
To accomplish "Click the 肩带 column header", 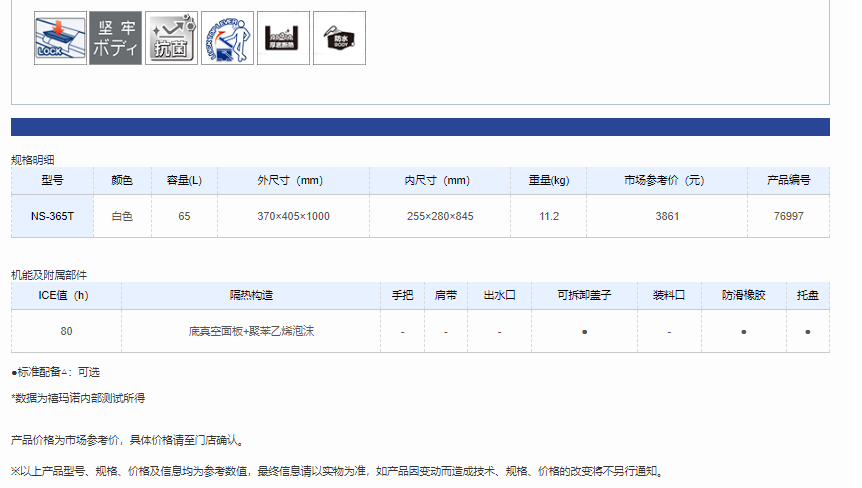I will coord(446,295).
